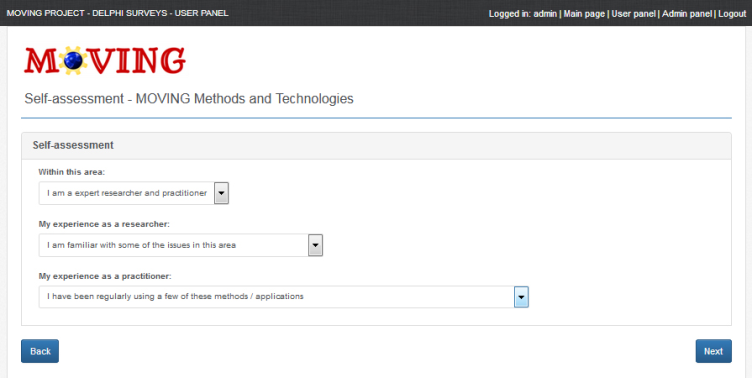Screen dimensions: 752x378
Task: Go to Main page link
Action: [x=584, y=14]
